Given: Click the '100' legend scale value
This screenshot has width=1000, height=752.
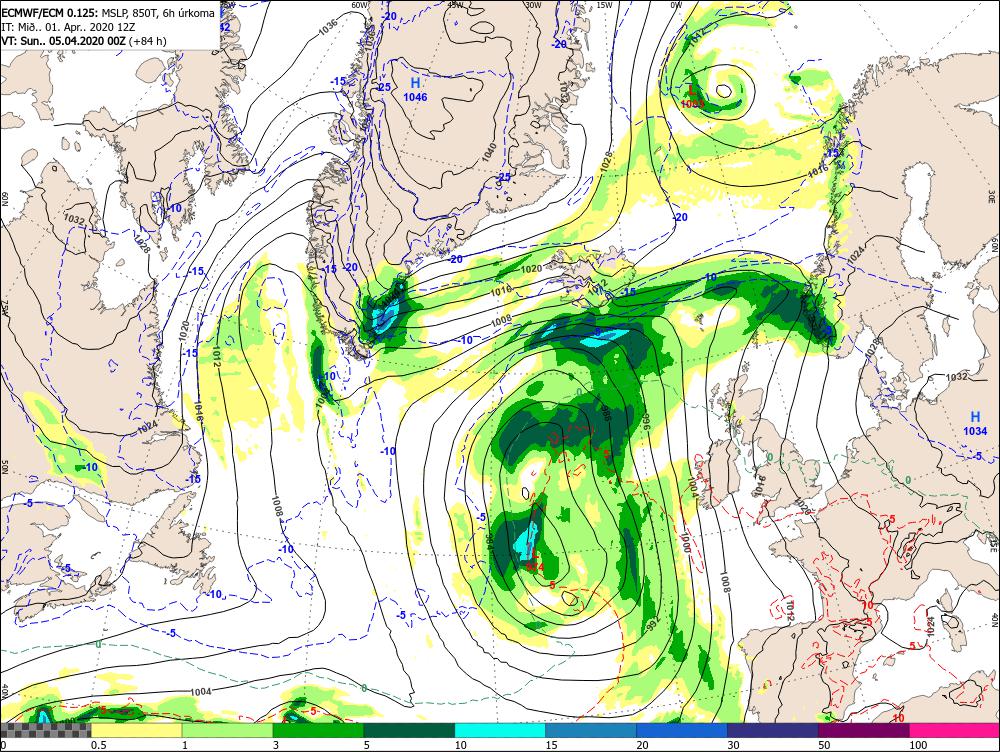Looking at the screenshot, I should coord(918,745).
